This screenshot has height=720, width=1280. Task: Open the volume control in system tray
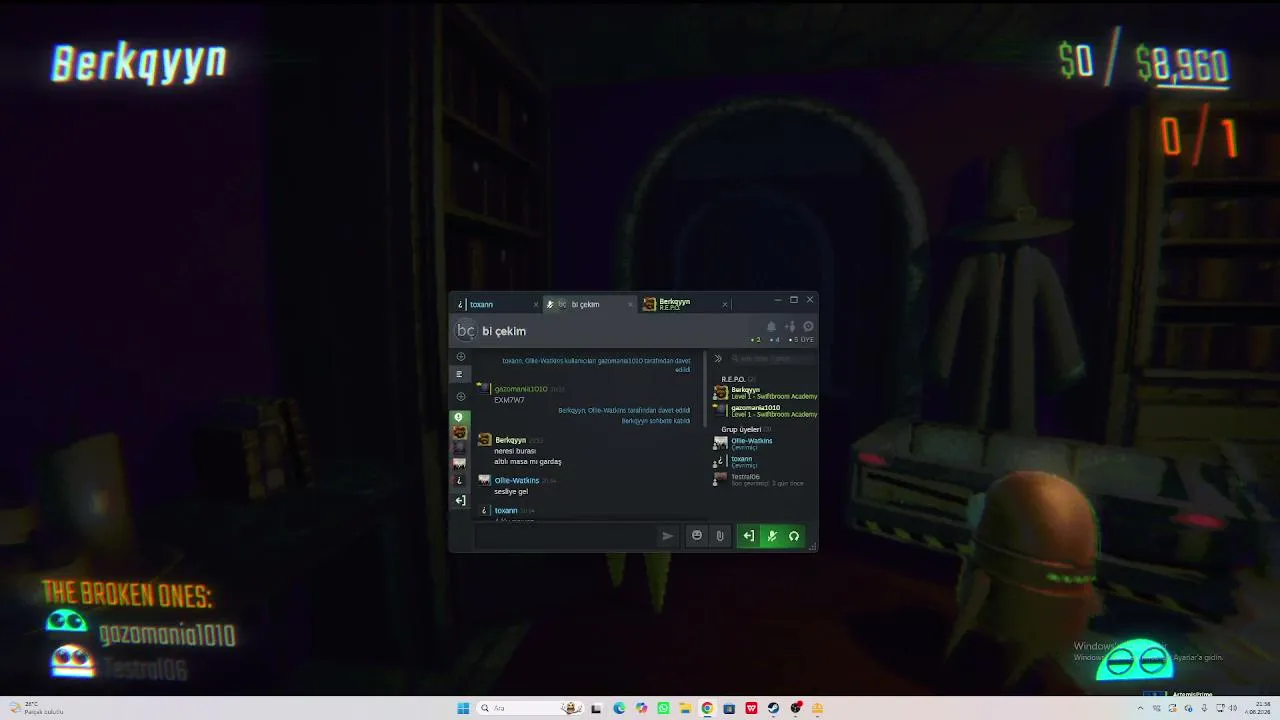coord(1232,708)
